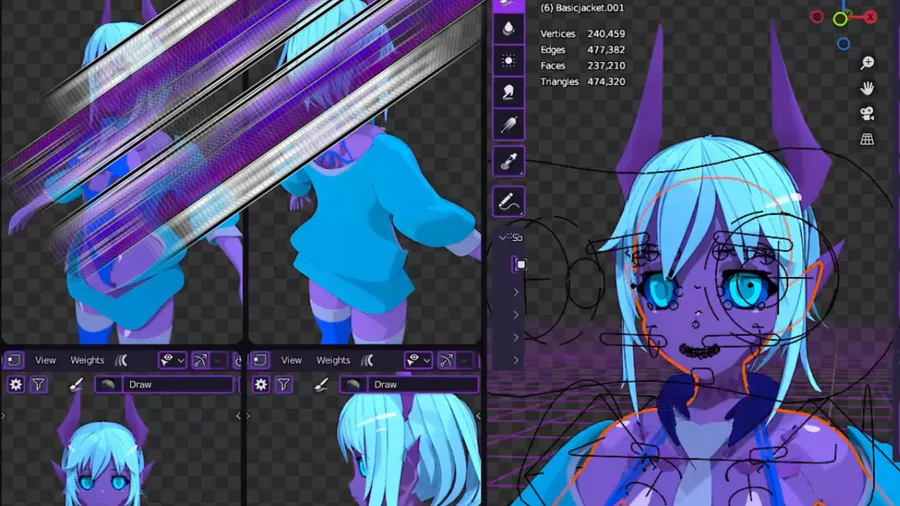Screen dimensions: 900x506
Task: Switch perspective/orthographic grid icon
Action: (x=867, y=138)
